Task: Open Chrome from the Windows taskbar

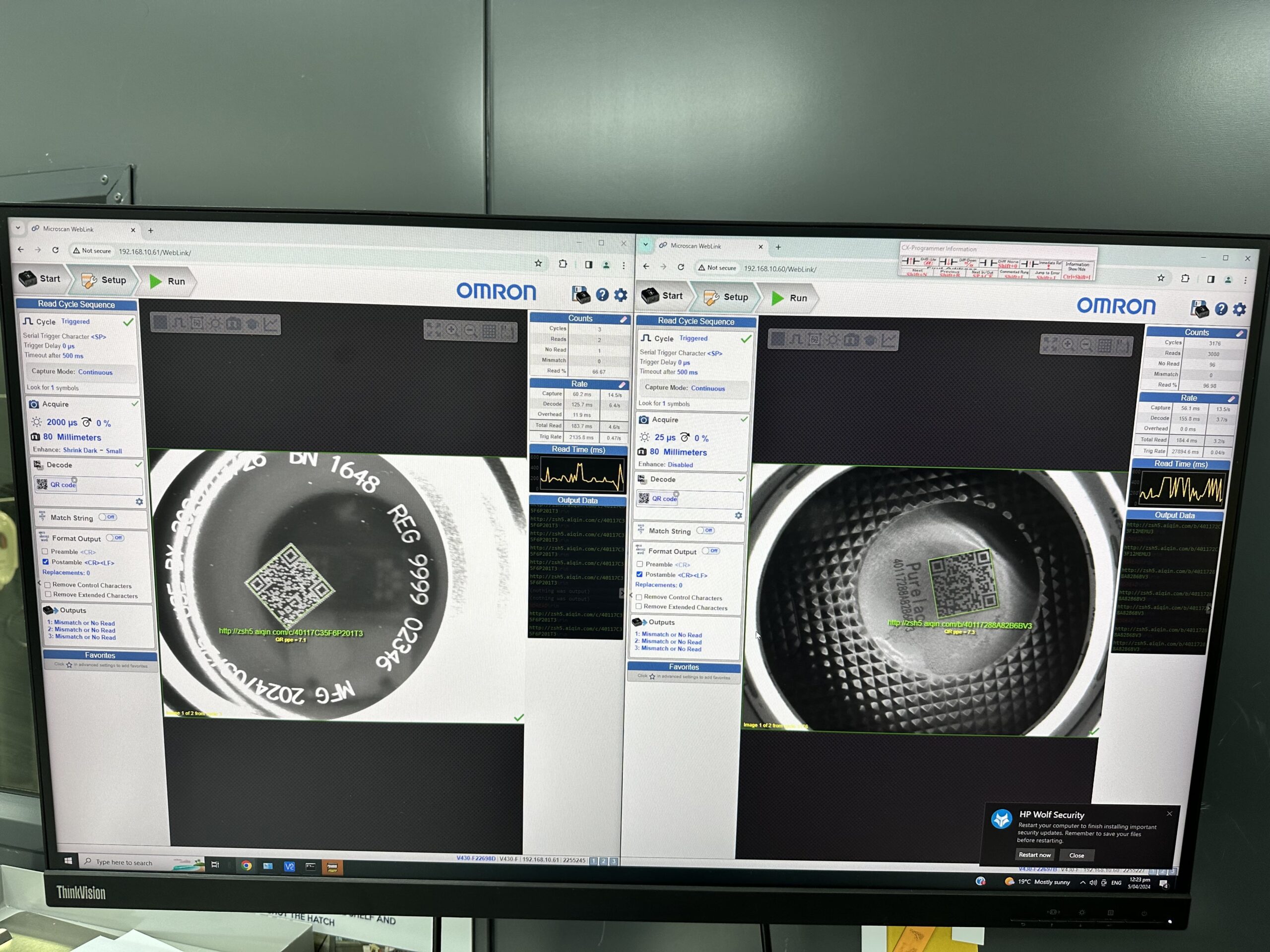Action: tap(246, 865)
